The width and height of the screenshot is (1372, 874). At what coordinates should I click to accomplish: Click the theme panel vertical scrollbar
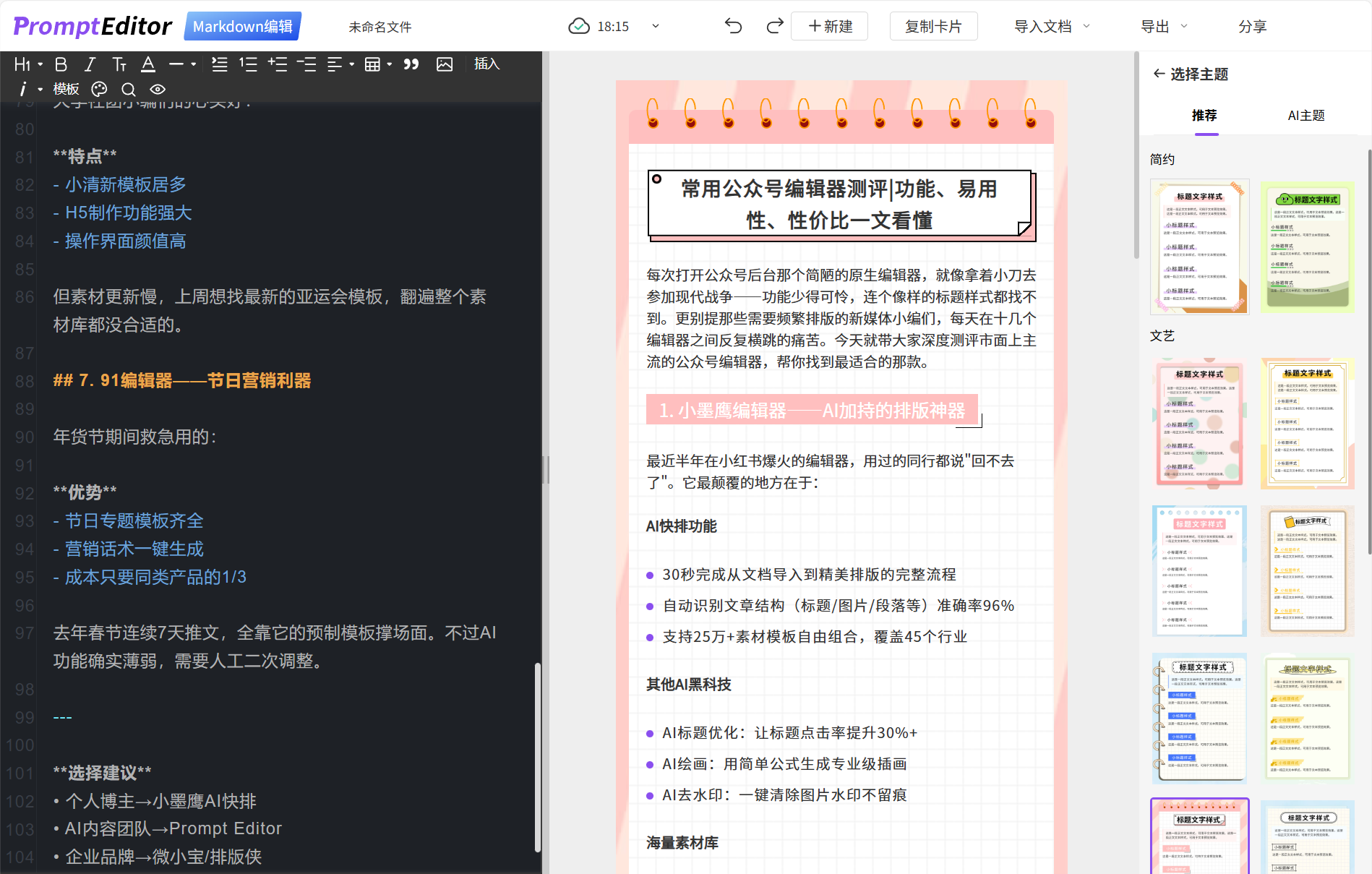click(x=1369, y=352)
